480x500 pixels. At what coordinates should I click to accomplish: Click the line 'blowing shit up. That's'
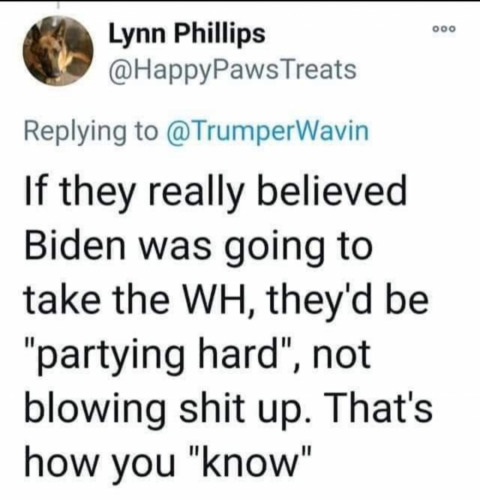point(228,409)
